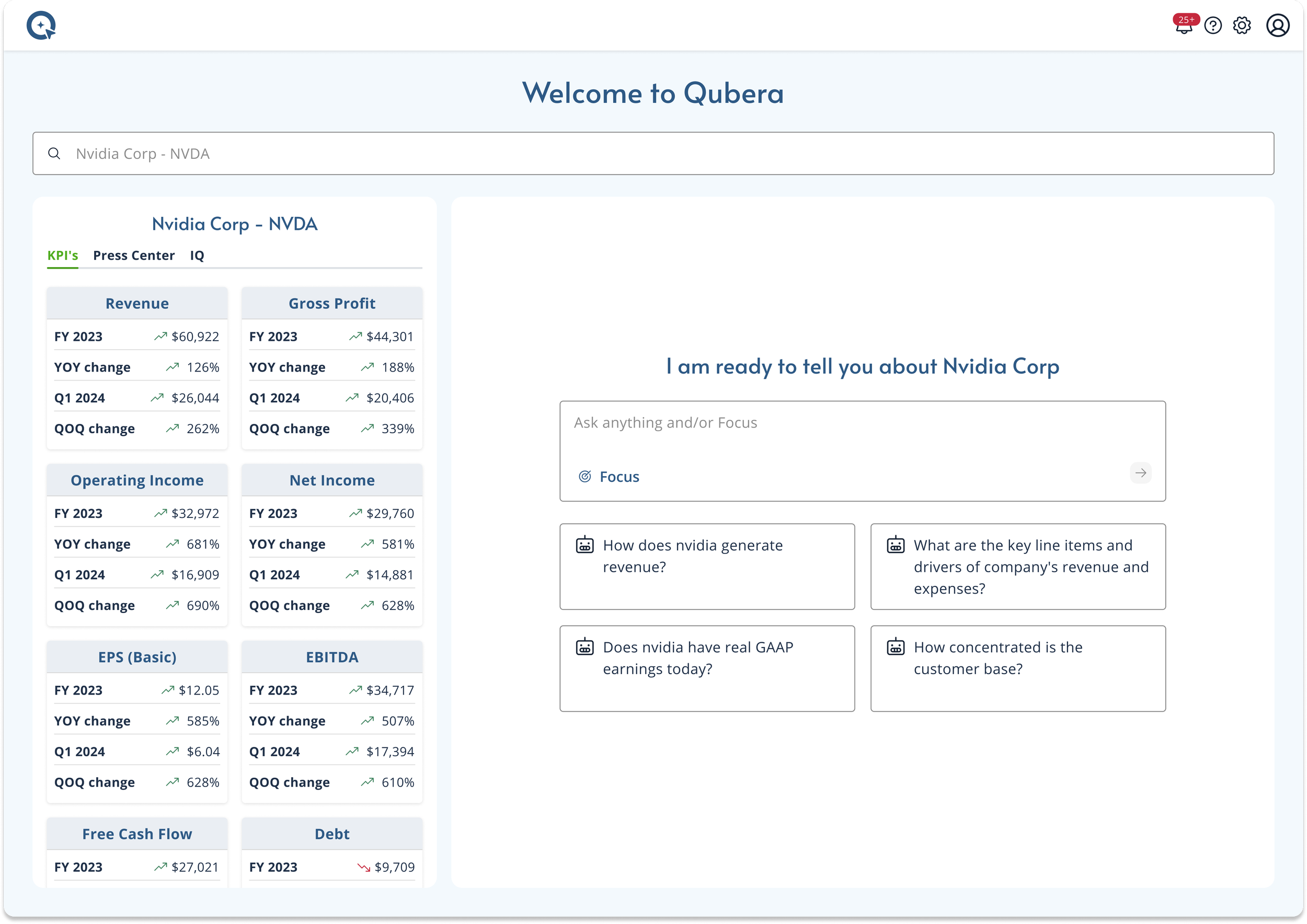The image size is (1307, 924).
Task: Click the magnifier icon in search bar
Action: click(54, 154)
